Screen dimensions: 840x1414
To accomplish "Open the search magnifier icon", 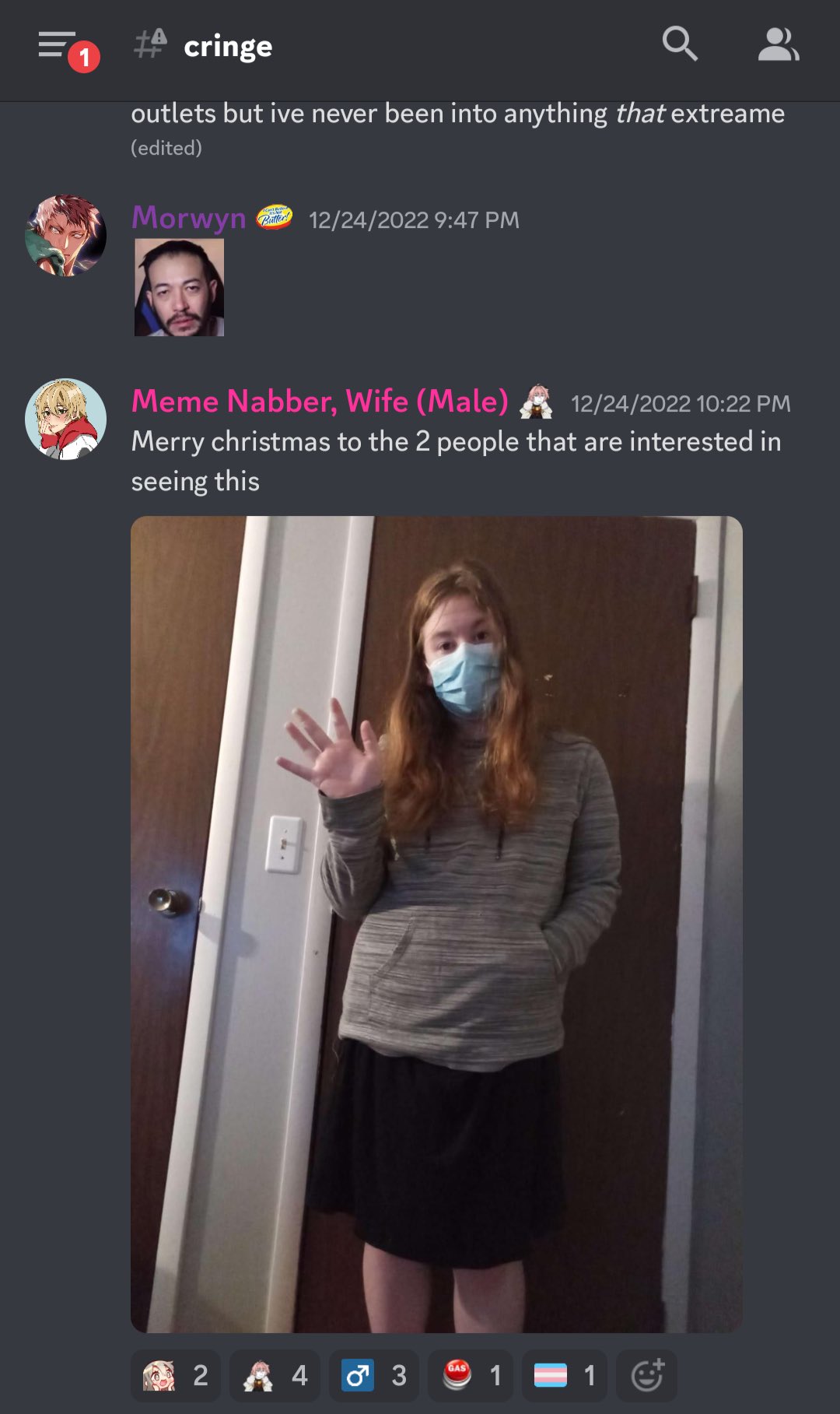I will point(679,44).
